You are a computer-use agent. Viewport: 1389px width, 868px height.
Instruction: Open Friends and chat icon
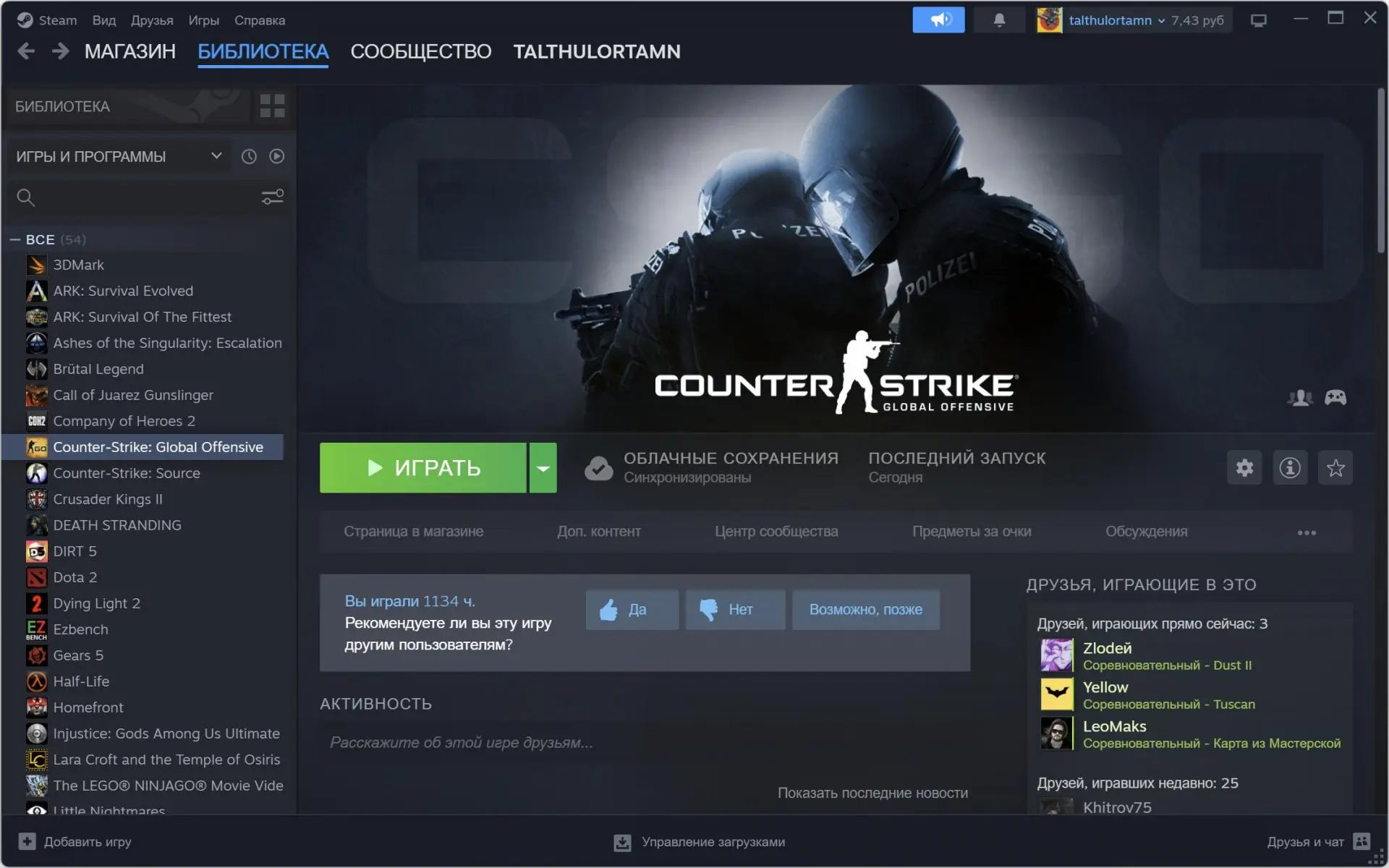1362,841
